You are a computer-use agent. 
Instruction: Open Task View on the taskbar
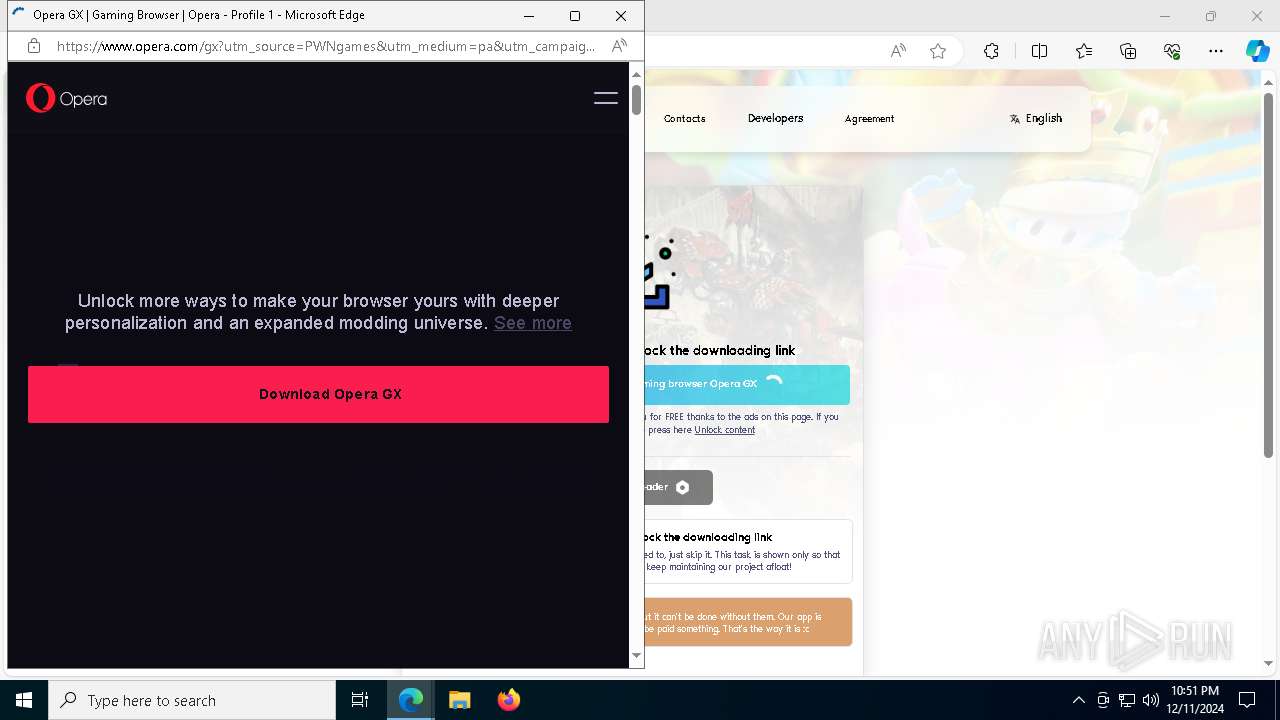coord(360,700)
